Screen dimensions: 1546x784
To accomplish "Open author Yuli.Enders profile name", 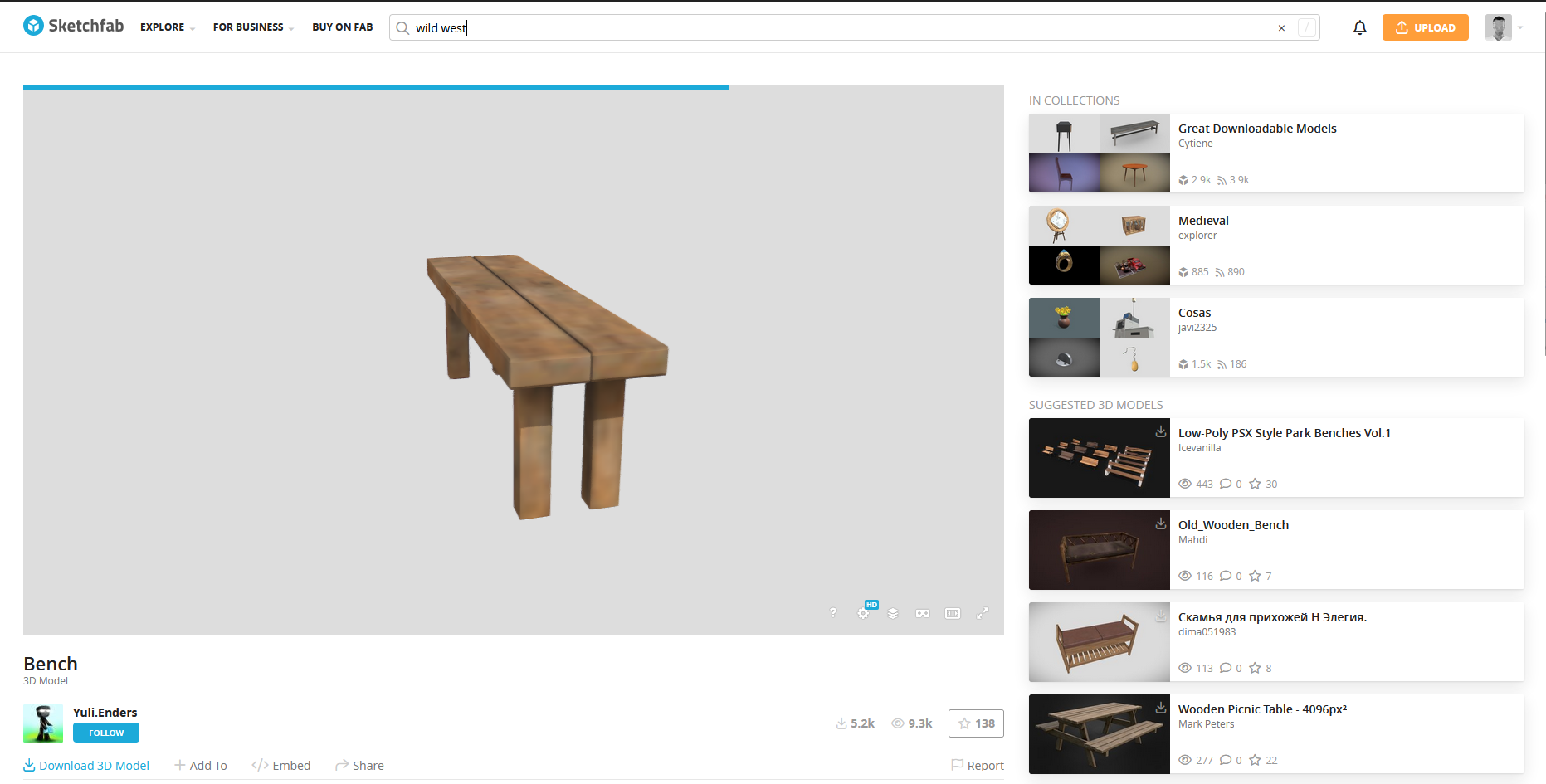I will pyautogui.click(x=105, y=713).
